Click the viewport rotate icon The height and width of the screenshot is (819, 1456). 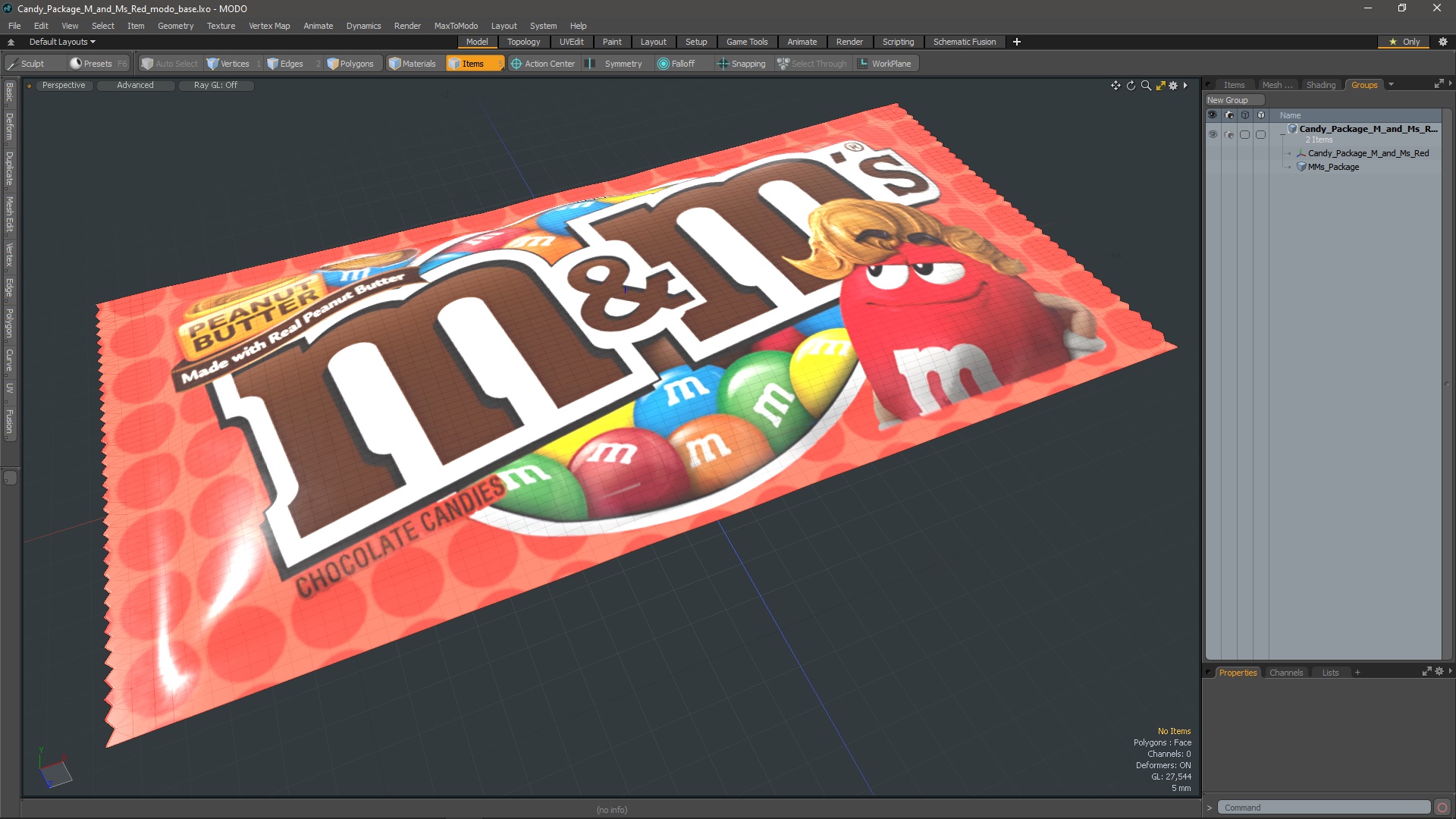point(1131,86)
